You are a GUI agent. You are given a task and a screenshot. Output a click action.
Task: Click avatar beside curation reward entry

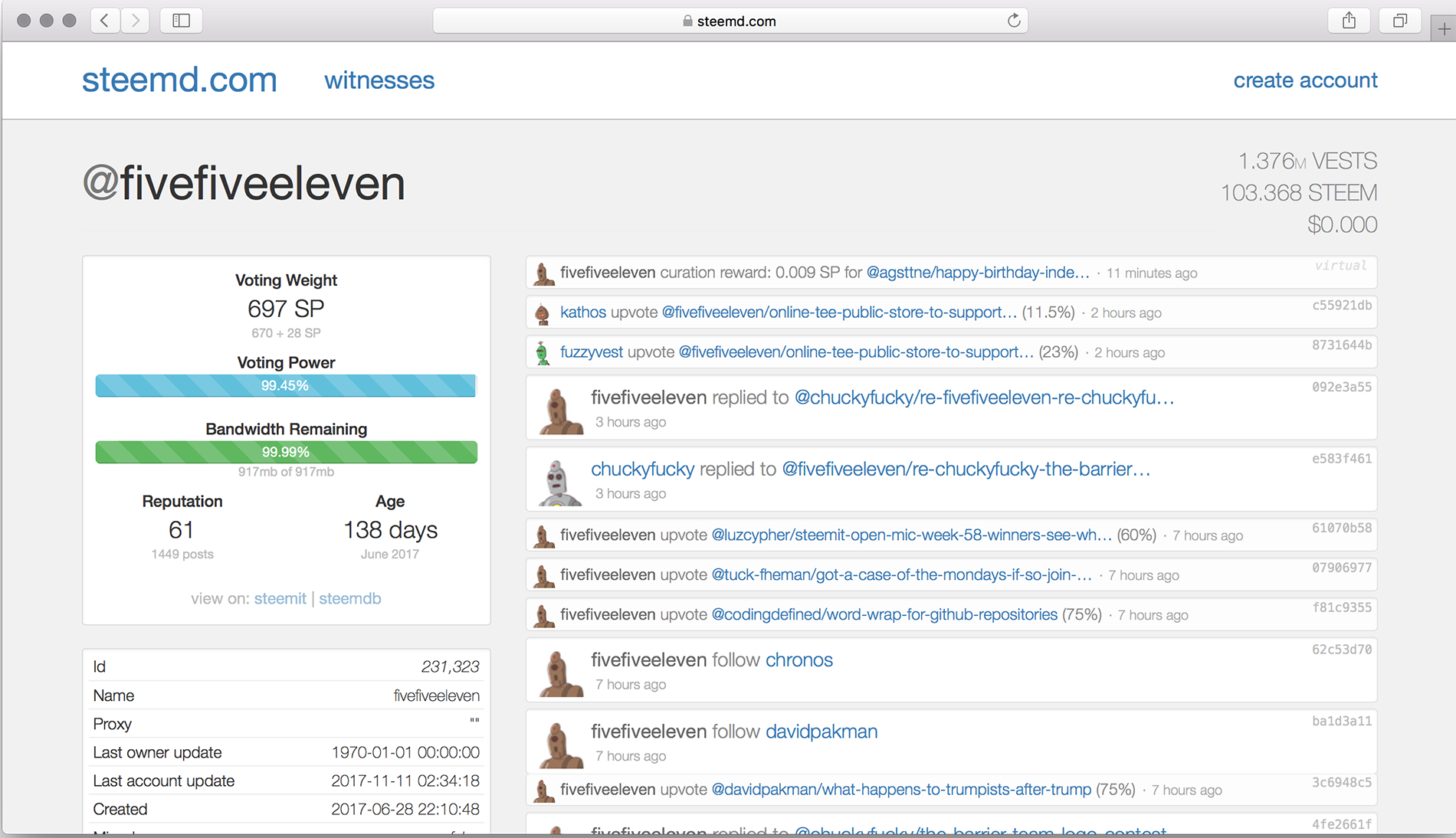543,273
